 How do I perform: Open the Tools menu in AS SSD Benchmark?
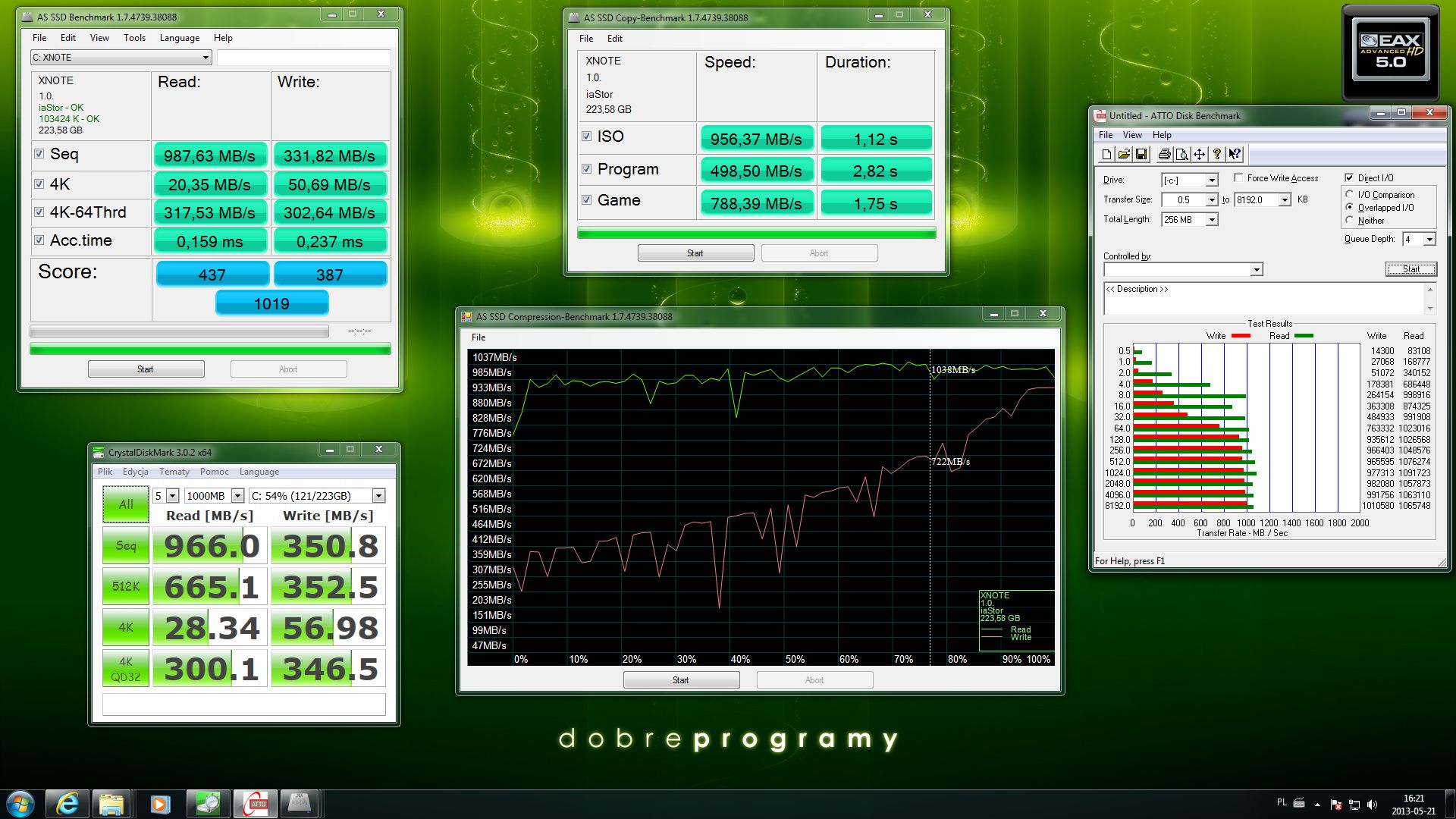pyautogui.click(x=134, y=38)
